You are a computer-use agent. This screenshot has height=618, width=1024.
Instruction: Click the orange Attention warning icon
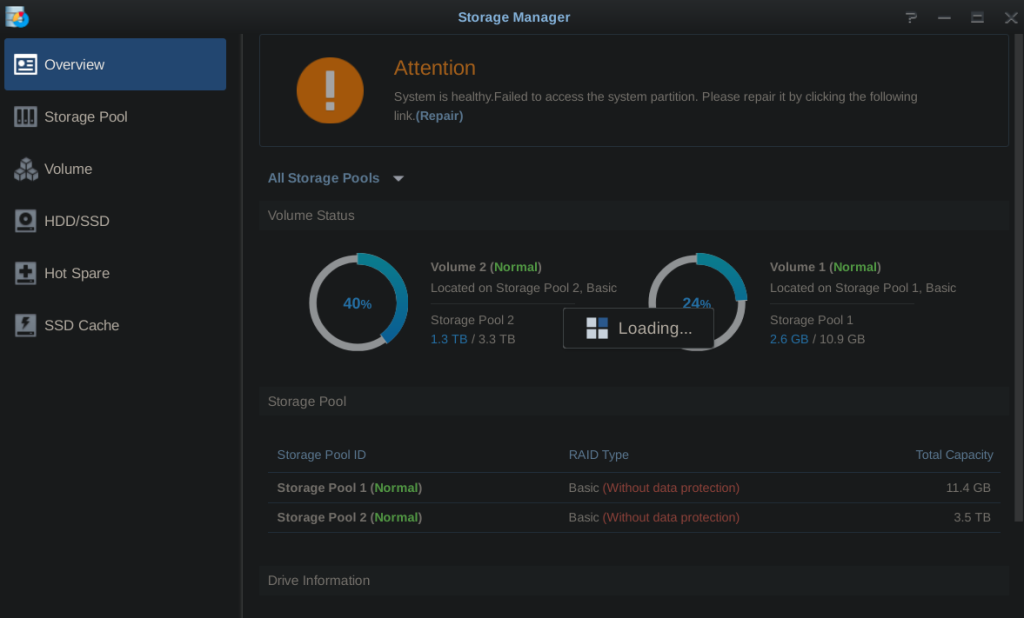(x=330, y=90)
